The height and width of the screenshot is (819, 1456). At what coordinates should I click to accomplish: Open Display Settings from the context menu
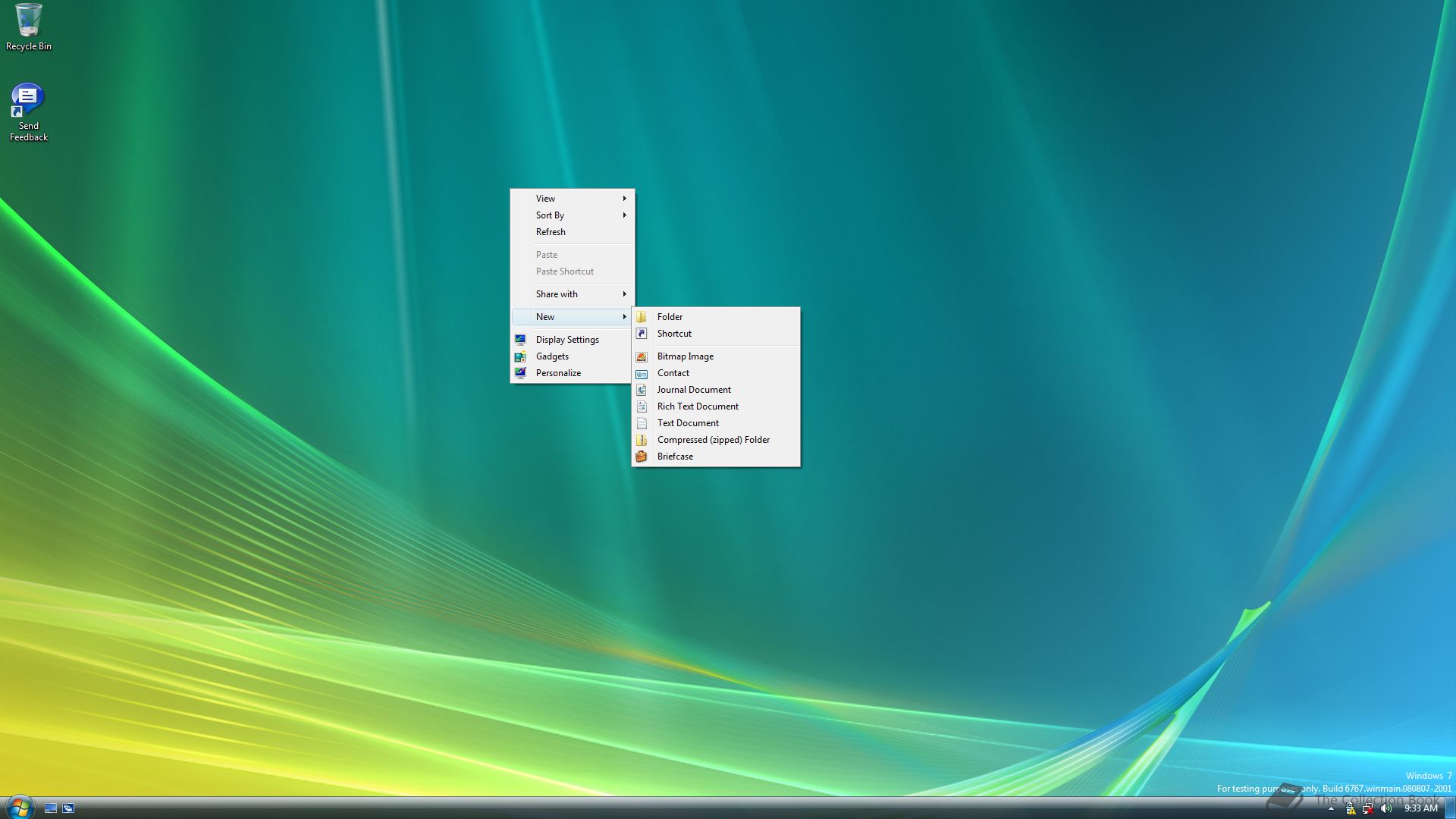[573, 340]
